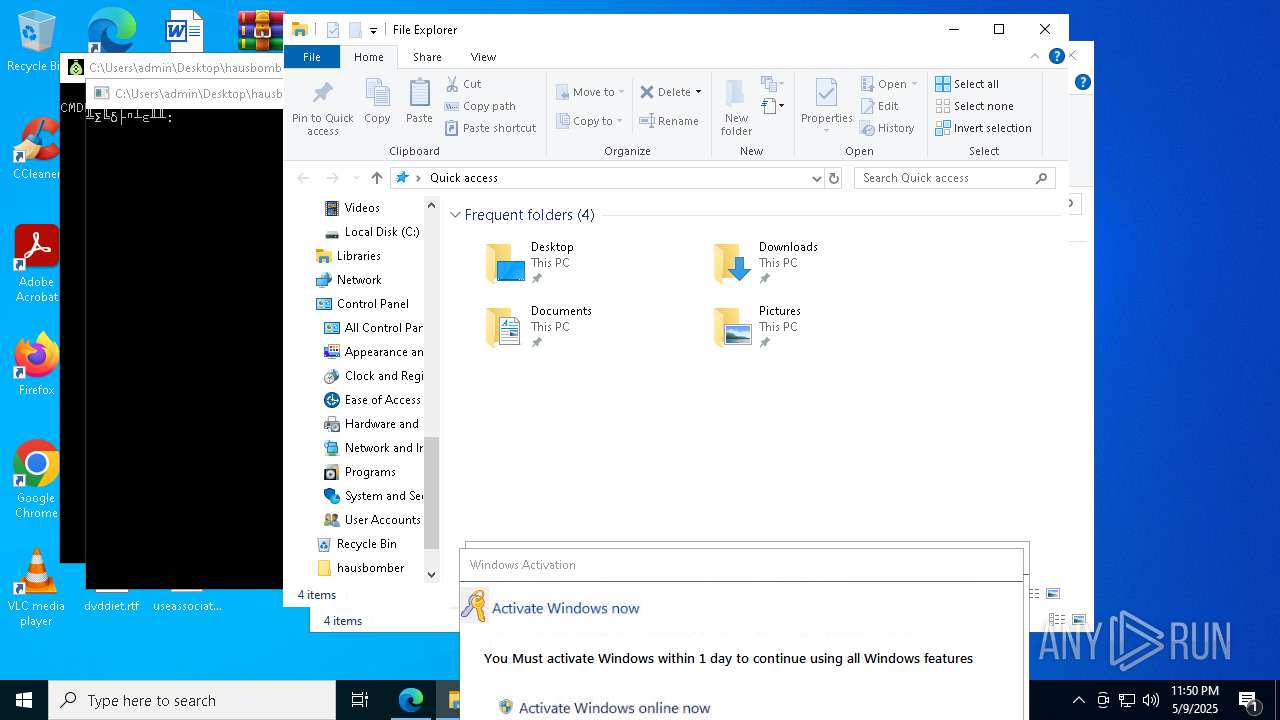This screenshot has height=720, width=1280.
Task: Select User Accounts in navigation pane
Action: click(x=382, y=520)
